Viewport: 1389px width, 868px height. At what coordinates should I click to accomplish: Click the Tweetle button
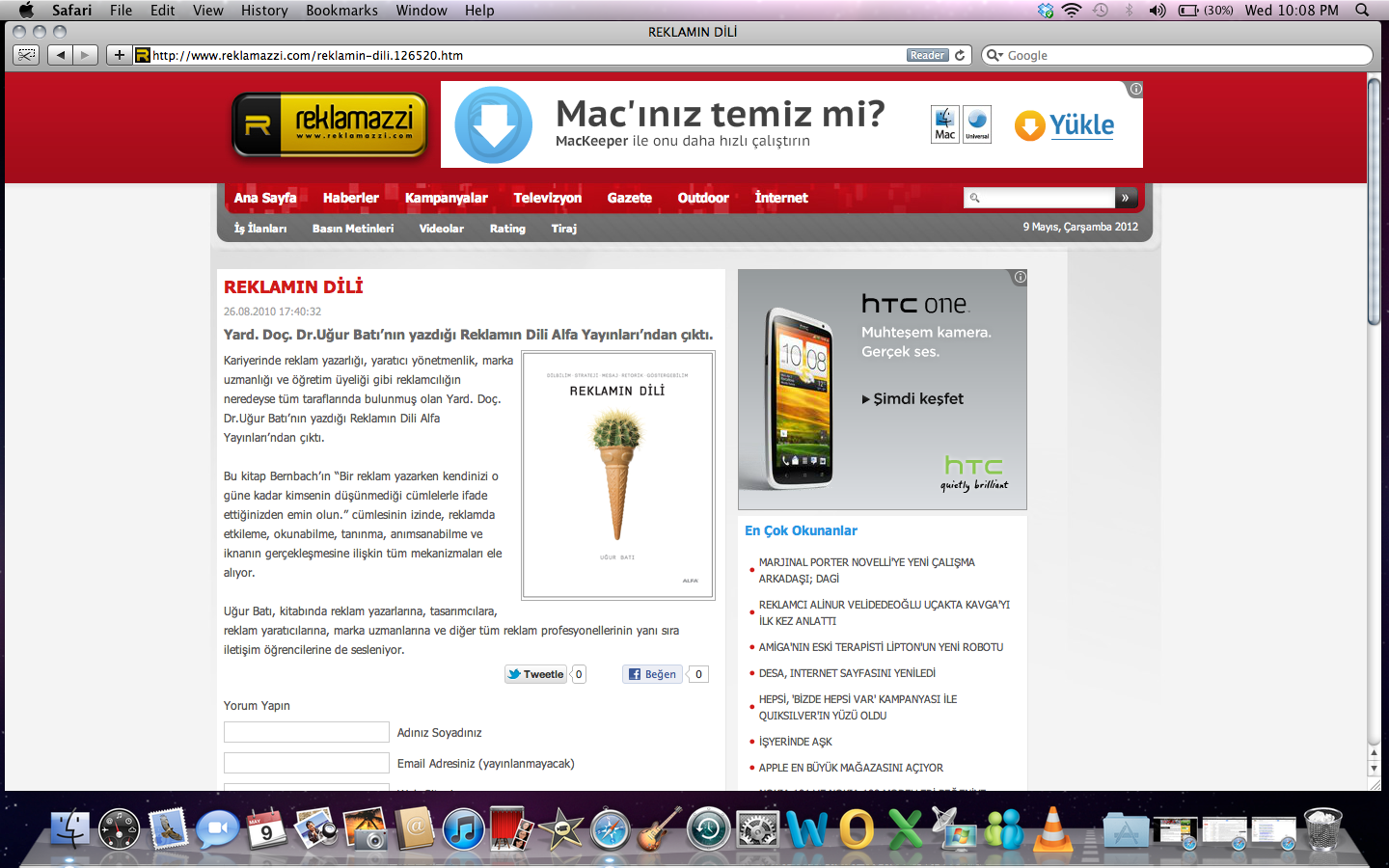[x=535, y=674]
